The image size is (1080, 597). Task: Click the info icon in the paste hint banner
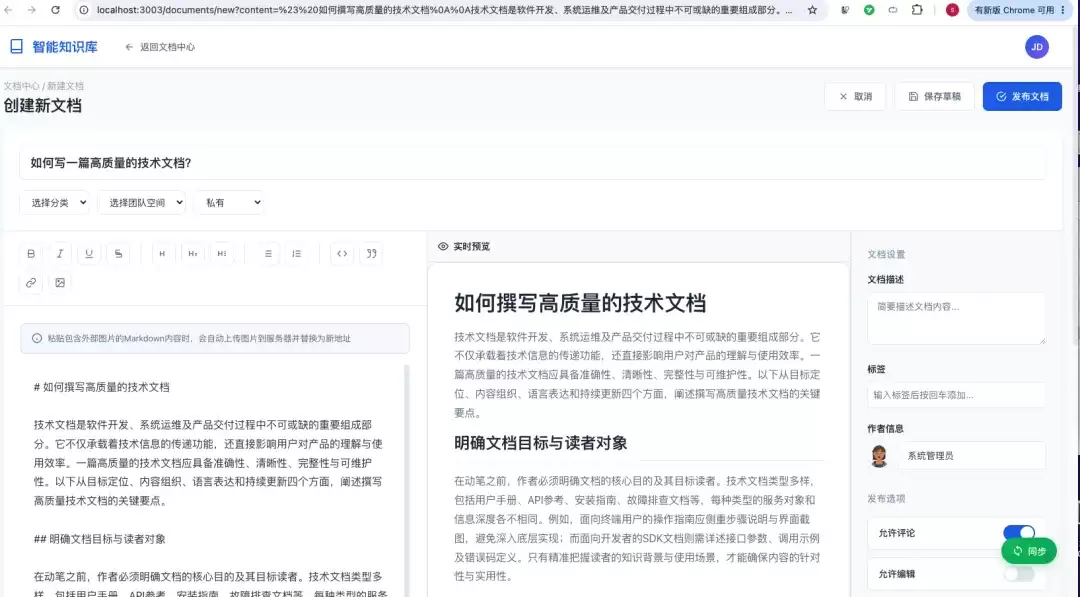(37, 338)
